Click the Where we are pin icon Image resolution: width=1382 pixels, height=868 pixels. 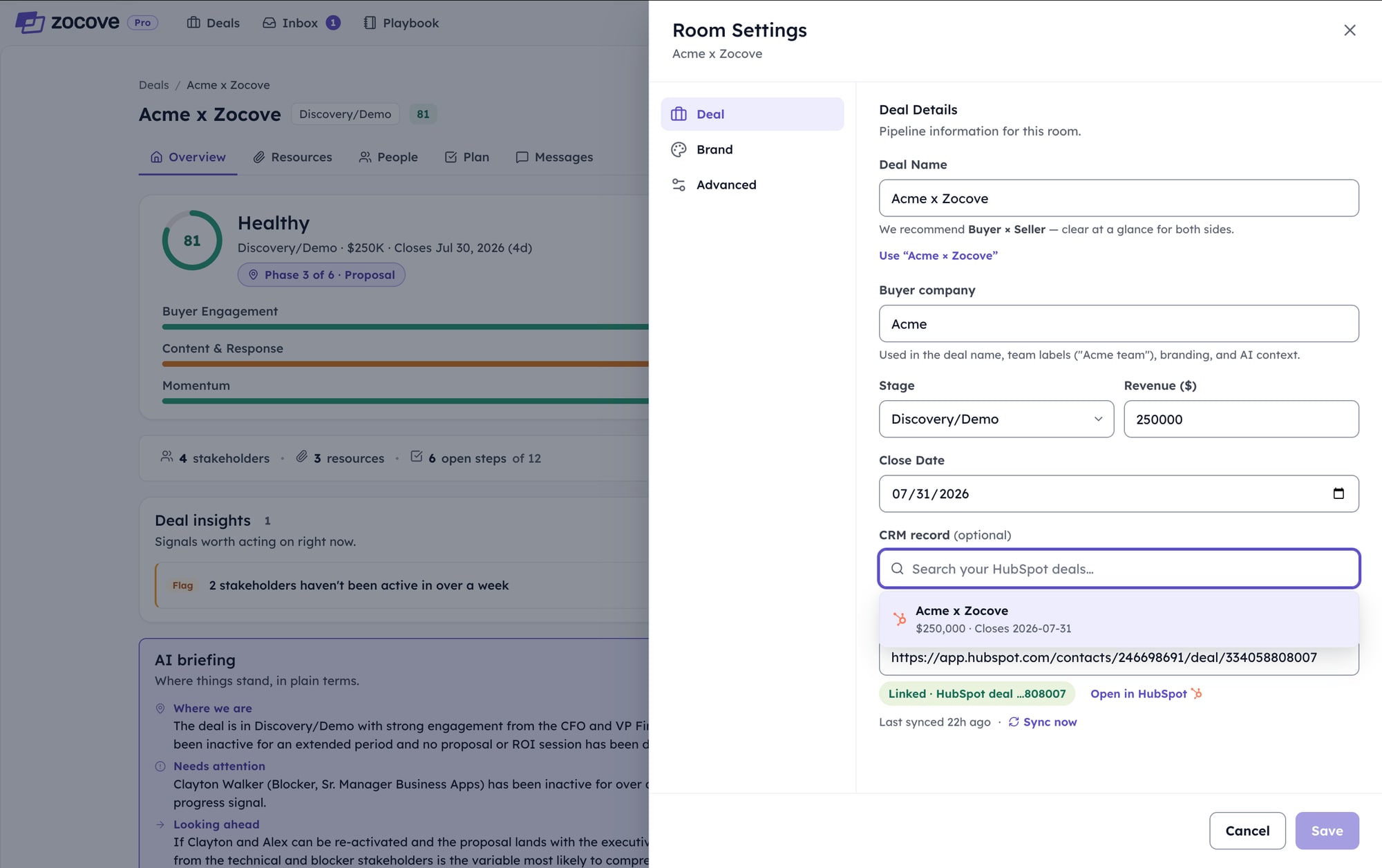[x=160, y=708]
